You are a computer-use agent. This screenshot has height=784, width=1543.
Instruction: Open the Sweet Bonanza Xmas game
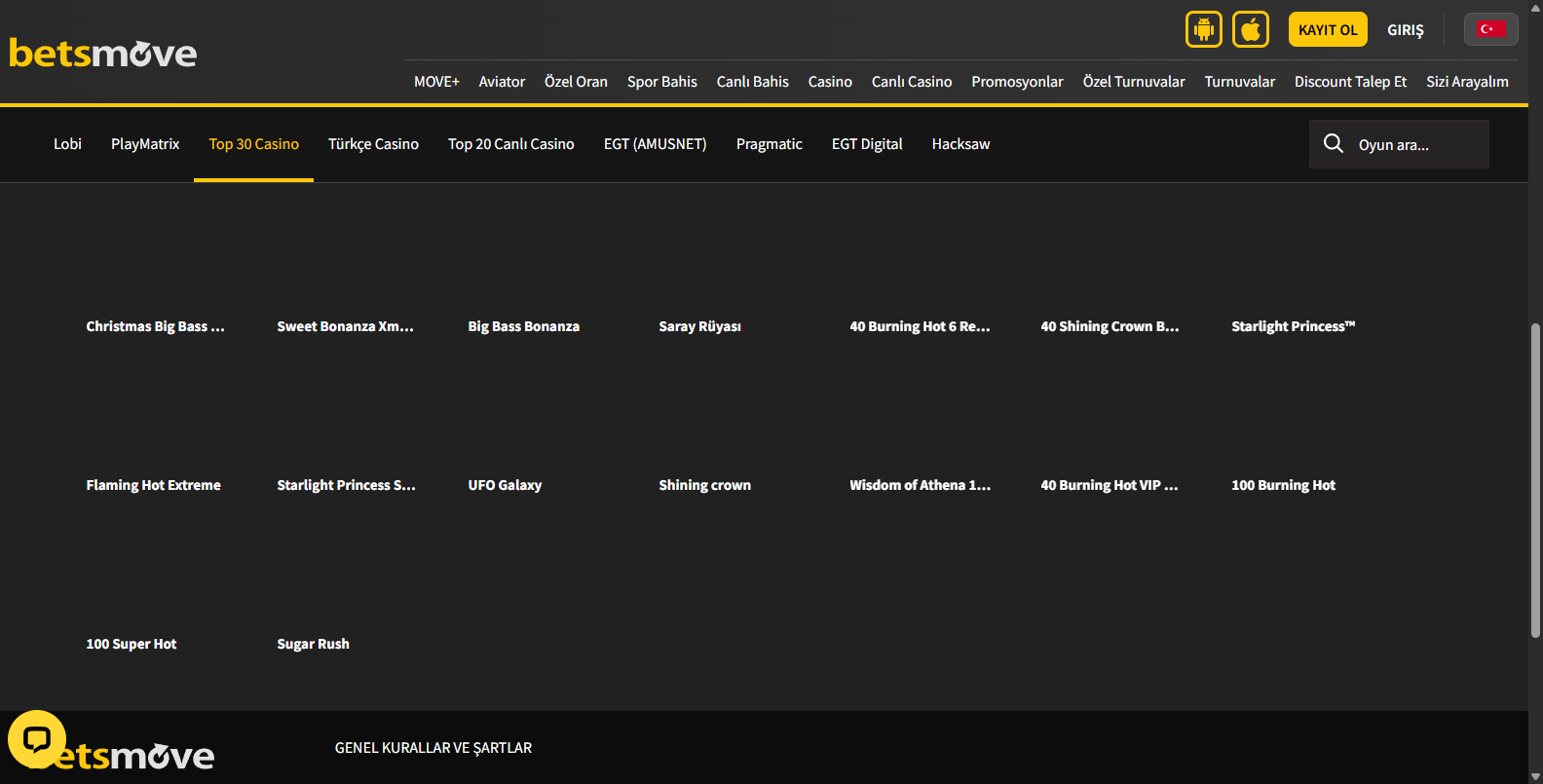(x=345, y=326)
